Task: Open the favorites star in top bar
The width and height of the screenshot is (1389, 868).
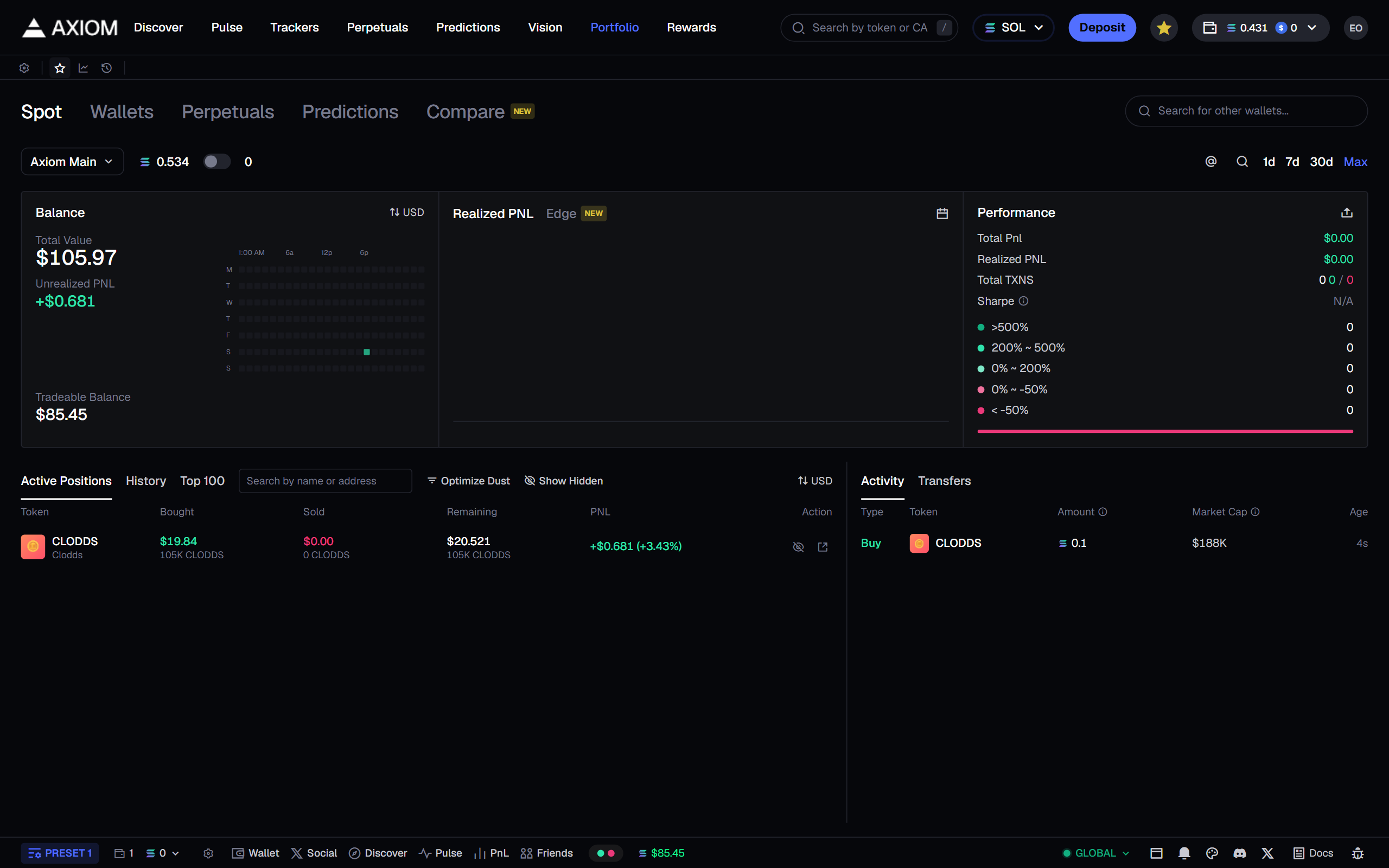Action: click(x=1163, y=28)
